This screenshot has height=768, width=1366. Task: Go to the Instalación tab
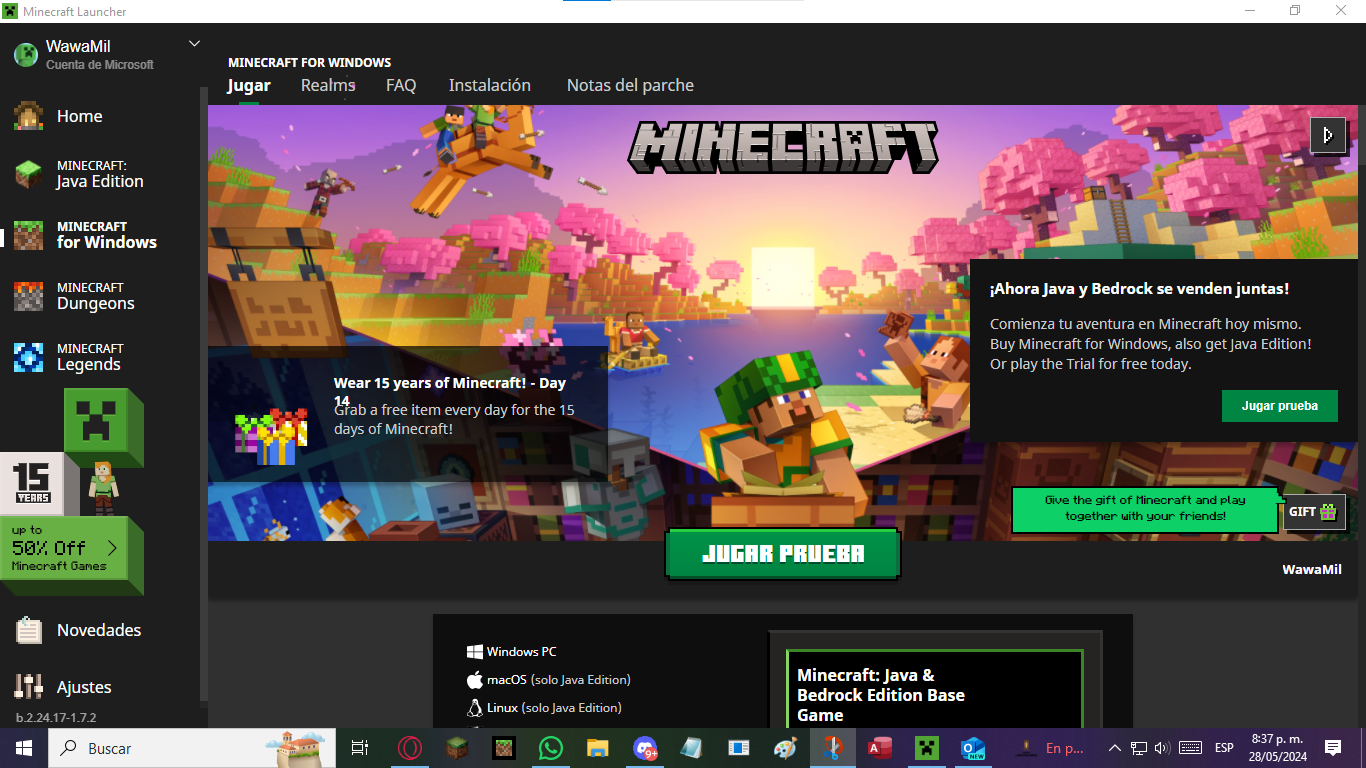coord(489,86)
